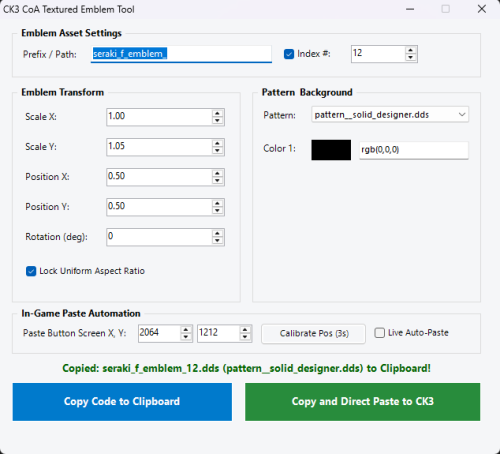Click Copy and Direct Paste to CK3
Image resolution: width=500 pixels, height=454 pixels.
coord(363,402)
